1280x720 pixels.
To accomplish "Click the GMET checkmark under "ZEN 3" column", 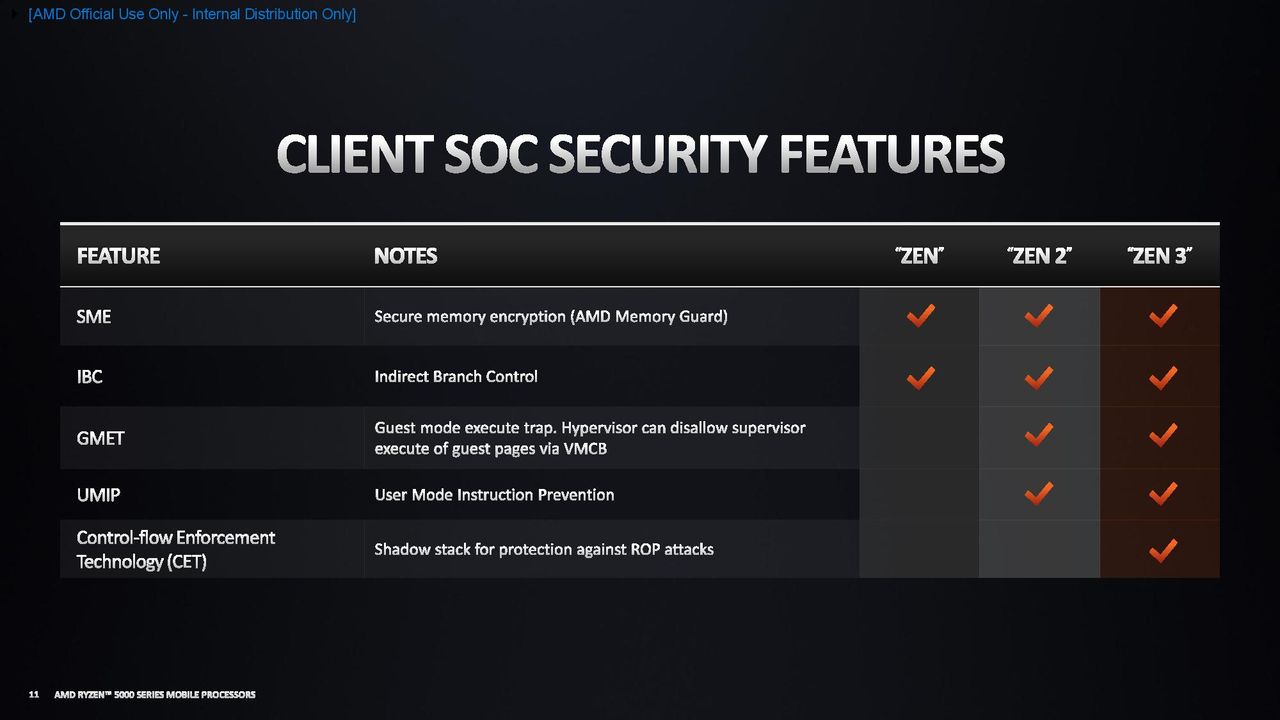I will click(1162, 434).
